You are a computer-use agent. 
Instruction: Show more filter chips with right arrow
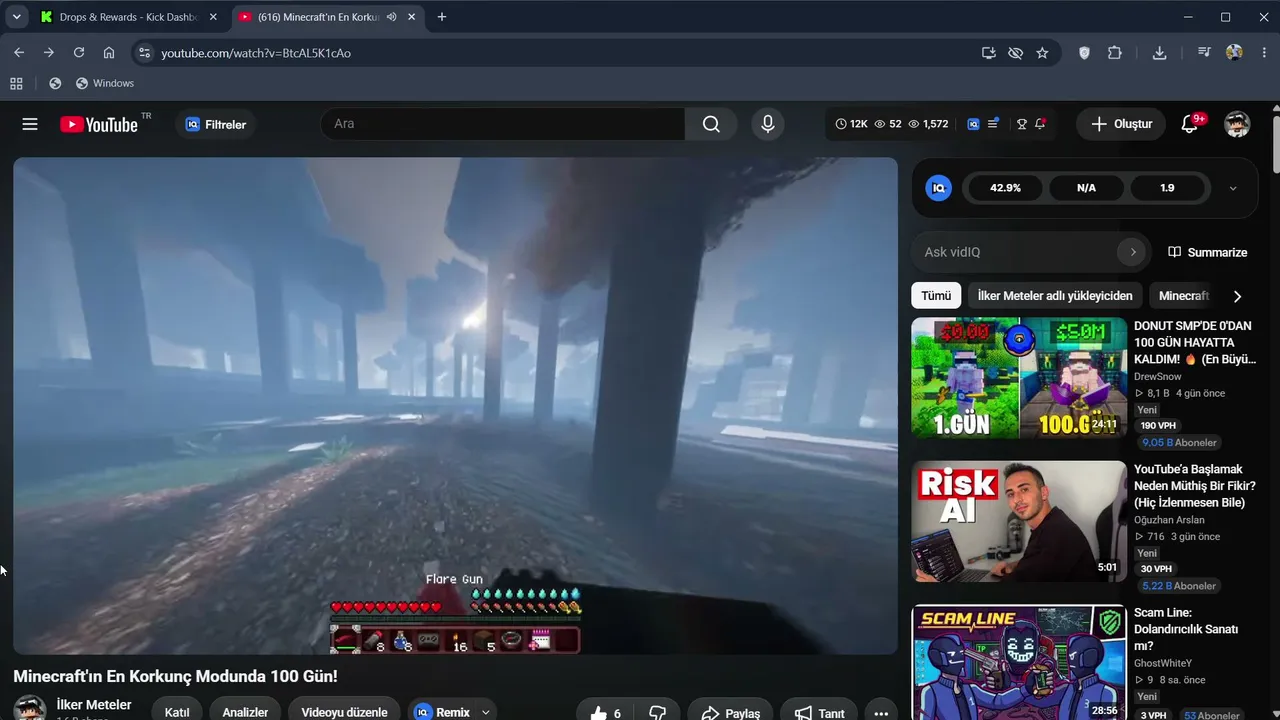(1237, 296)
